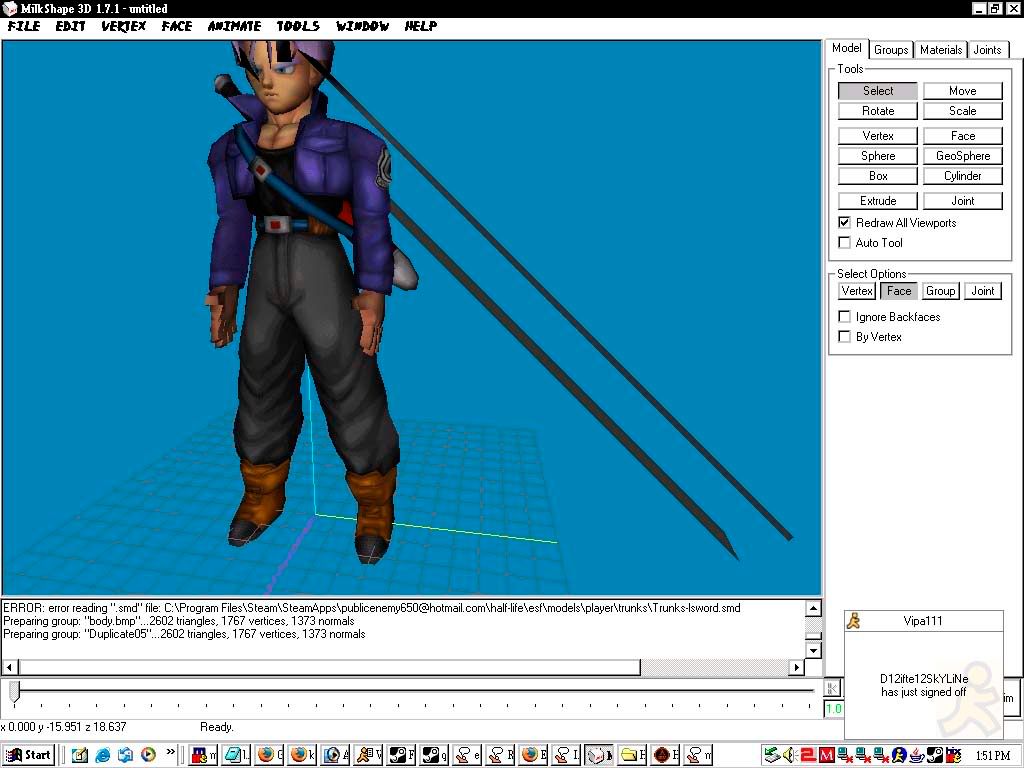Screen dimensions: 1024x768
Task: Select the Rotate tool
Action: [878, 111]
